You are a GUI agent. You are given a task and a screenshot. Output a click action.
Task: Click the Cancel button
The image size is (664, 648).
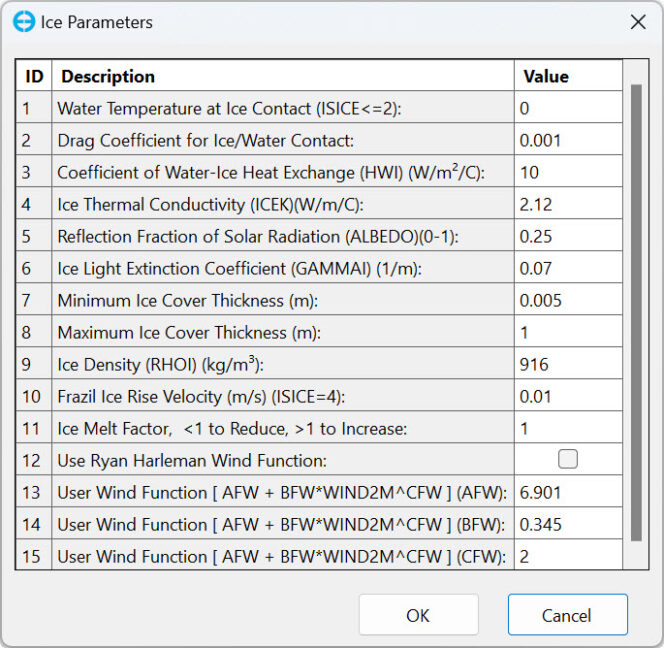point(567,615)
